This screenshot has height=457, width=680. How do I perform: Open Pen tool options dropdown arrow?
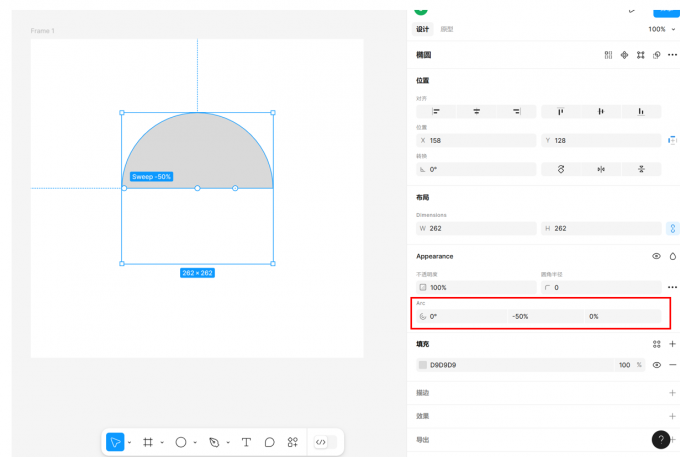click(228, 443)
